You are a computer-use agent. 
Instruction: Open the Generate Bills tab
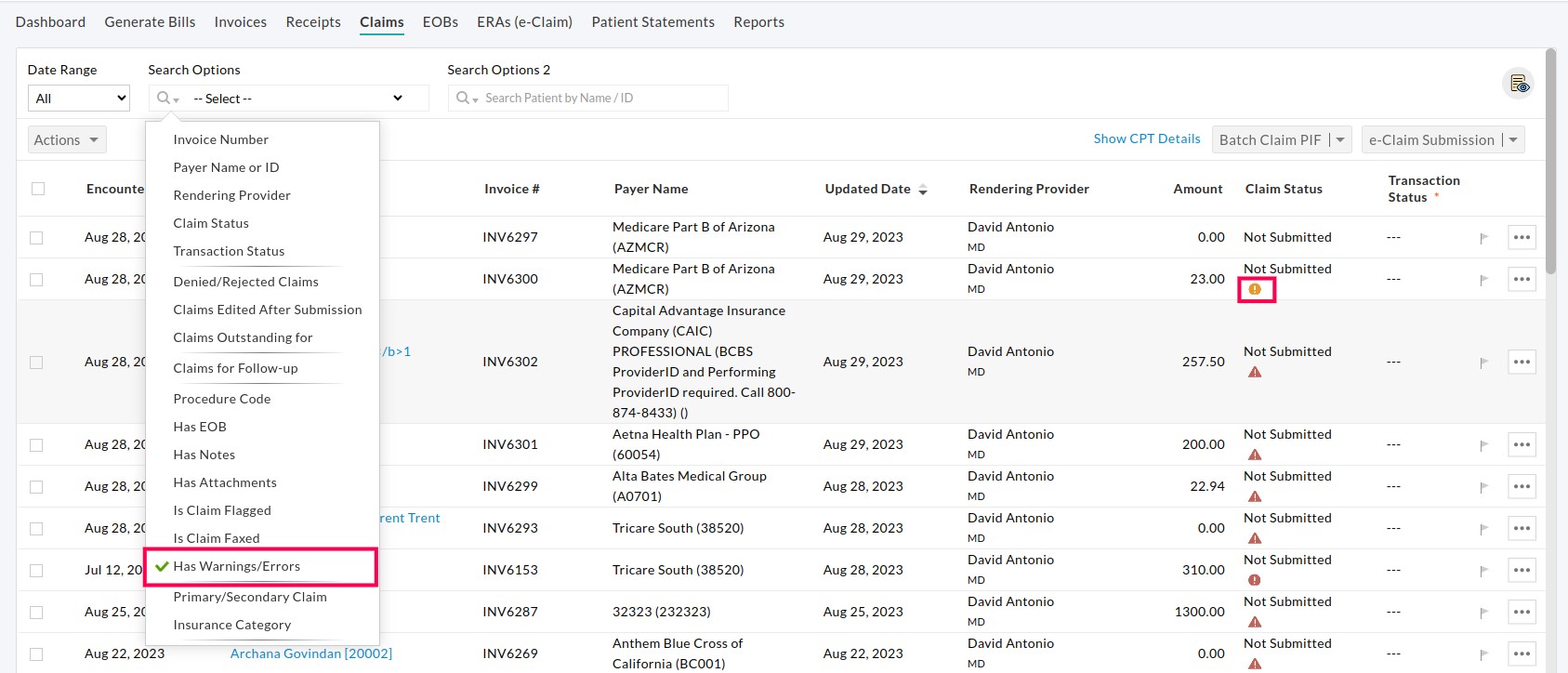150,21
